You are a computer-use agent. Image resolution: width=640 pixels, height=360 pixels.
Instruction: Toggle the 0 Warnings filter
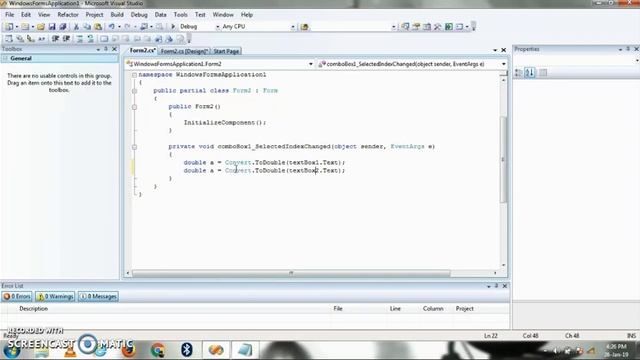56,296
